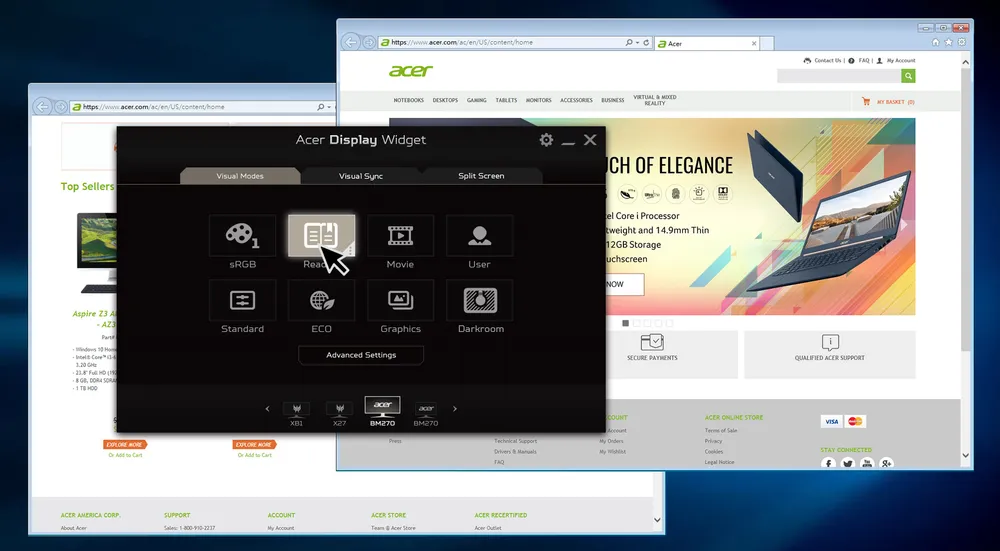Go back in the front browser window
Screen dimensions: 1000x551
351,42
